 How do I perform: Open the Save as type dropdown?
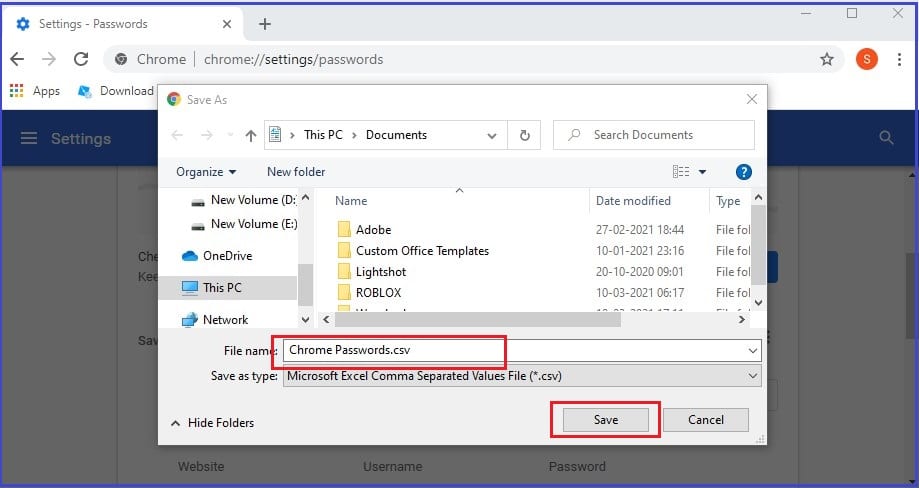click(753, 376)
